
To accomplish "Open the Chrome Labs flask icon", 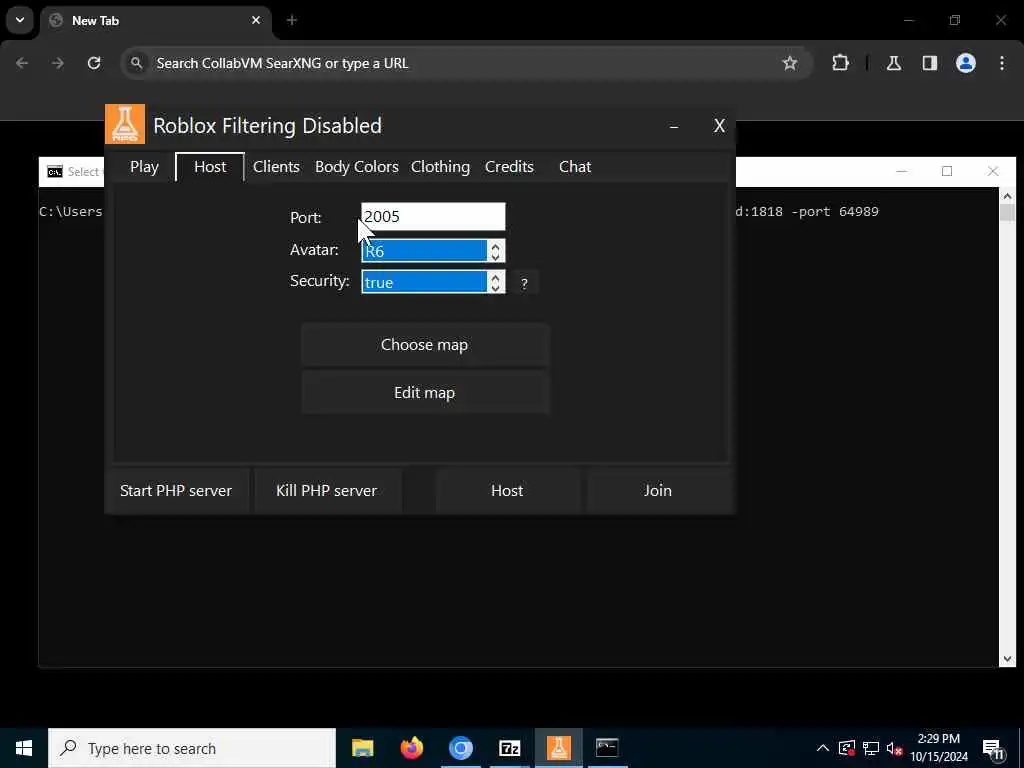I will 894,63.
